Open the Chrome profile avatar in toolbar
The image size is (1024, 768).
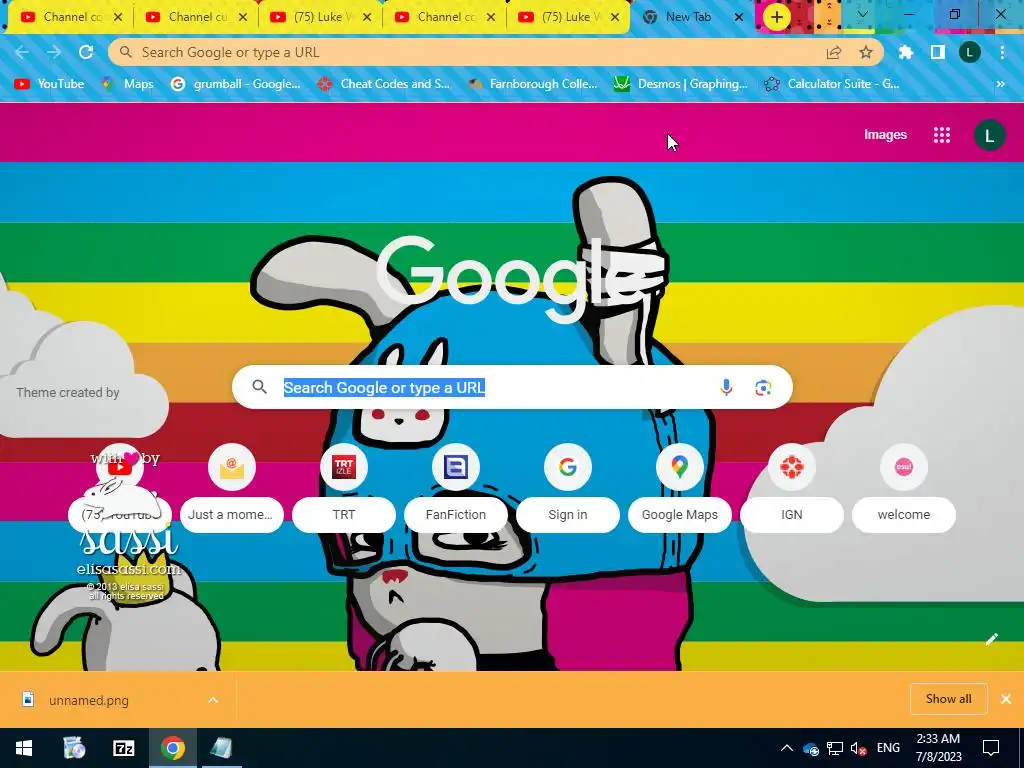pyautogui.click(x=970, y=52)
